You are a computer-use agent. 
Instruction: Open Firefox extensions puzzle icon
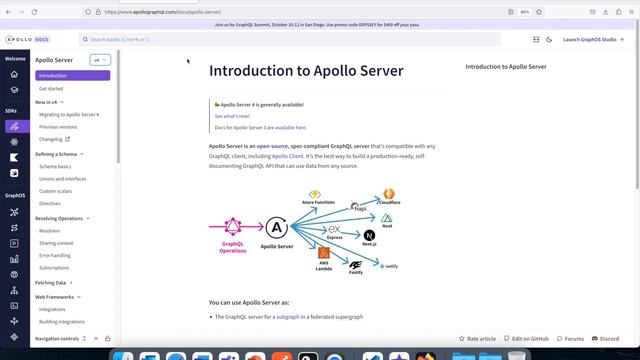[619, 12]
